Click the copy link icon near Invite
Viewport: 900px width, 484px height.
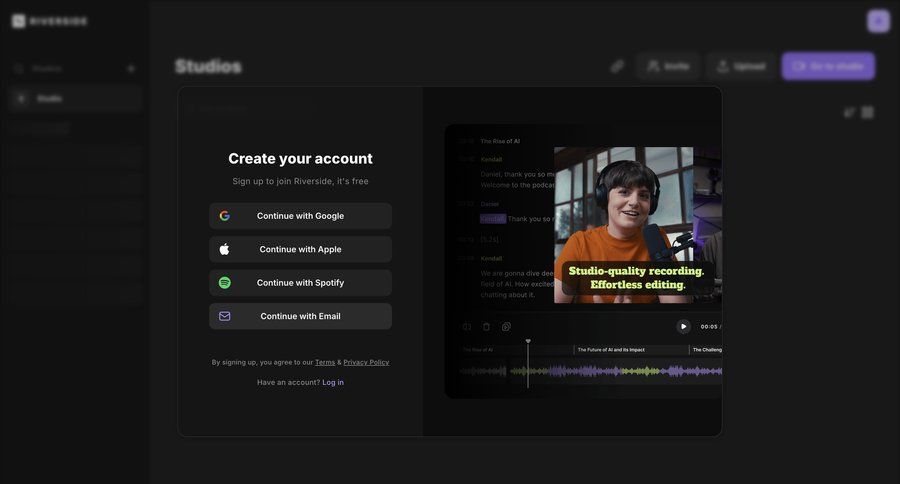[x=617, y=67]
